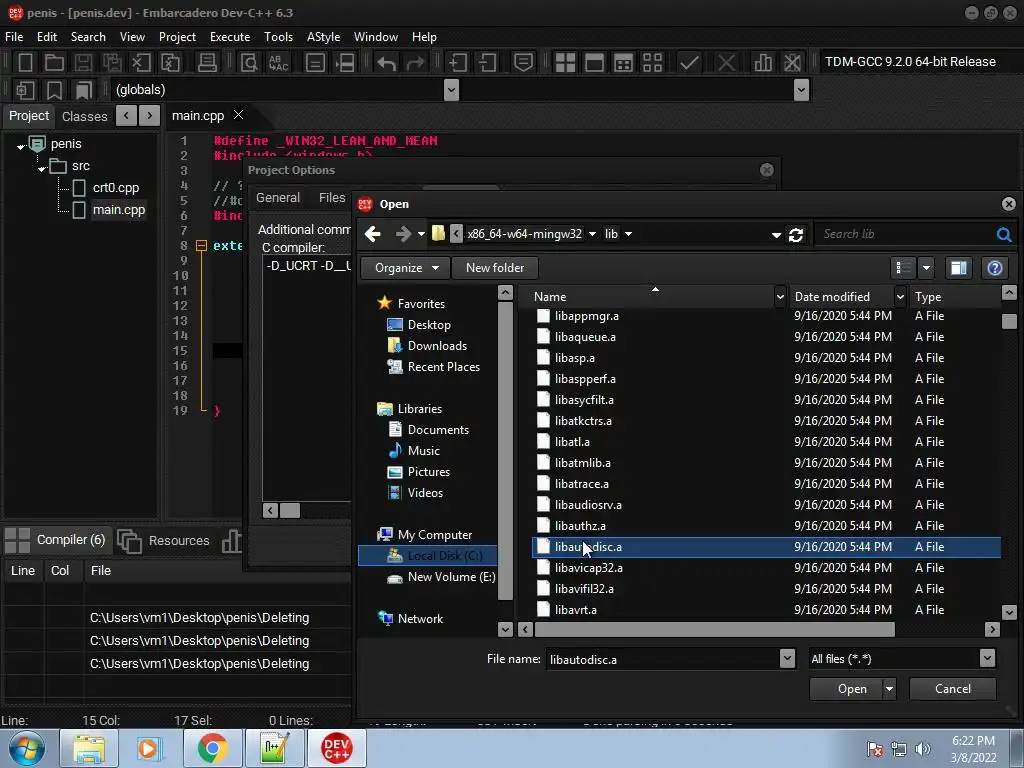The width and height of the screenshot is (1024, 768).
Task: Open the Execute menu
Action: 230,37
